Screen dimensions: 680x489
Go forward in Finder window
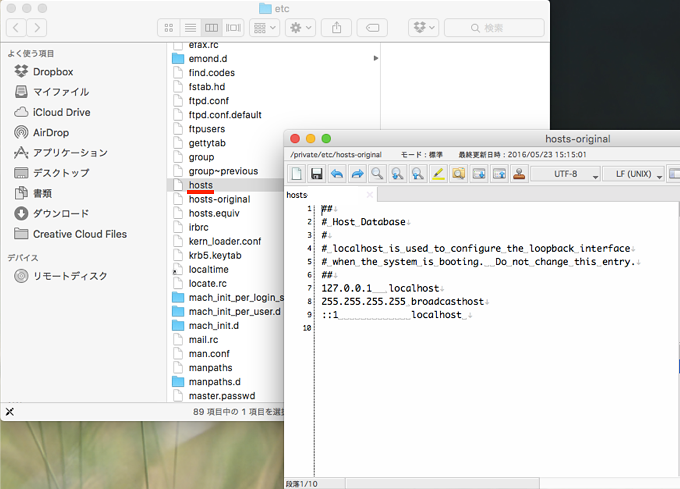click(x=37, y=28)
